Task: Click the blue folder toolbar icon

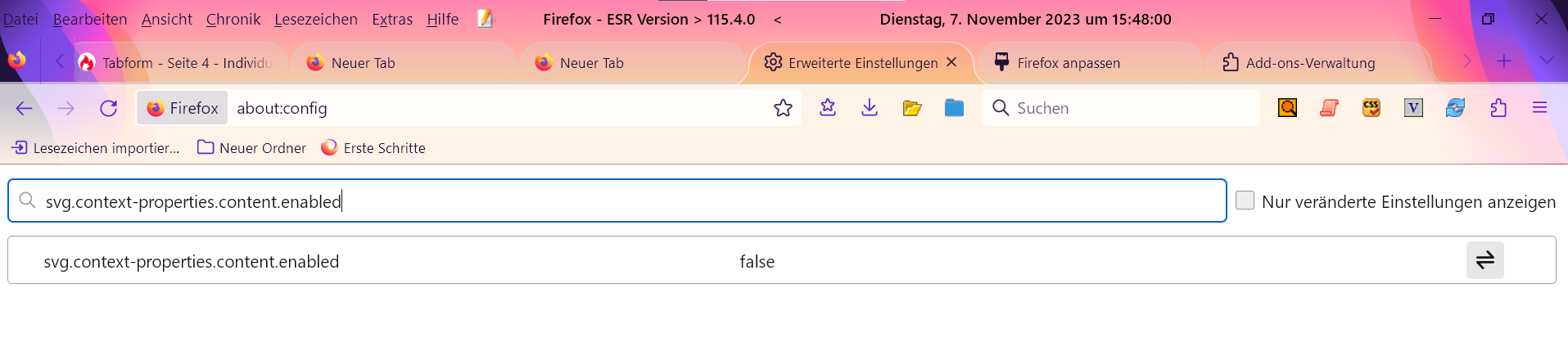Action: (954, 108)
